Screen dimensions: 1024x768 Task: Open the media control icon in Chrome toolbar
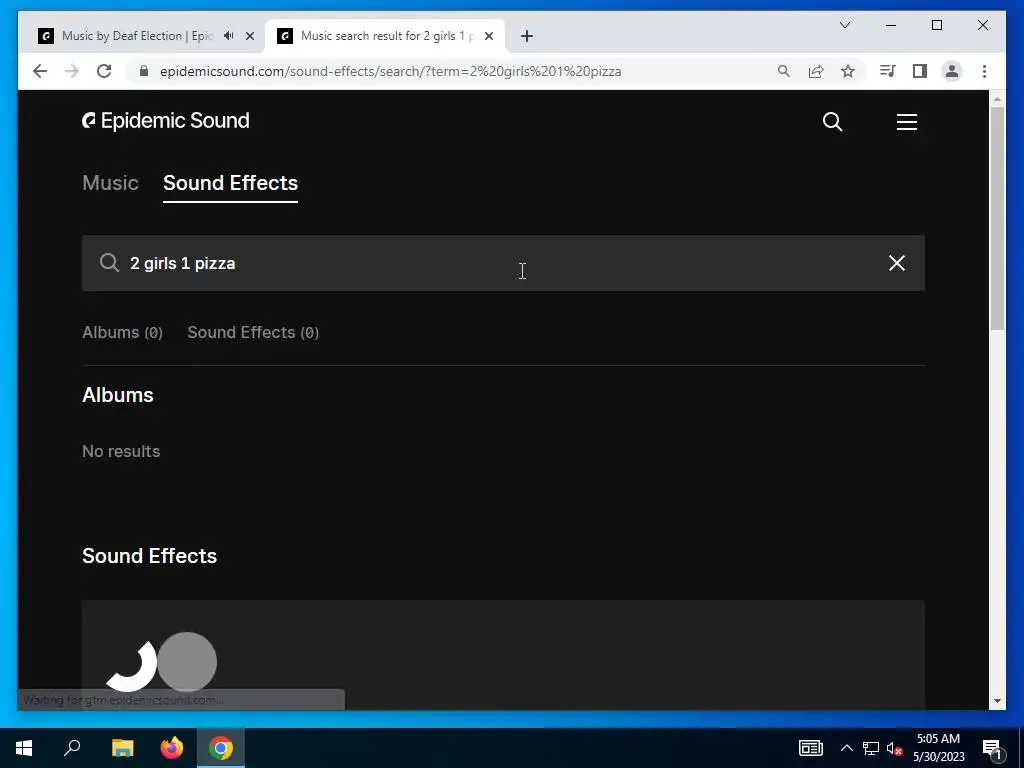pos(888,71)
